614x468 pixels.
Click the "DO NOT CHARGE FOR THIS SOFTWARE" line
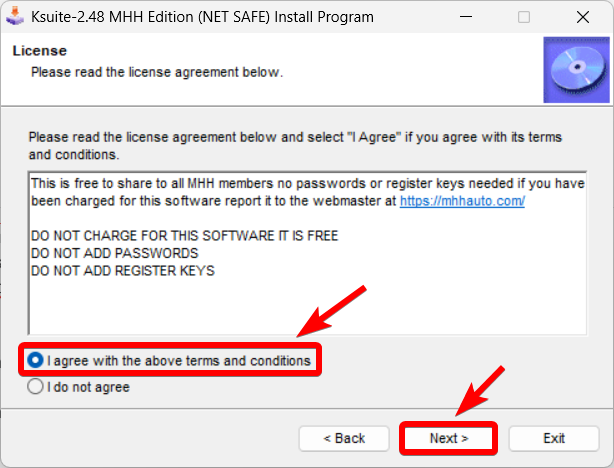[184, 236]
